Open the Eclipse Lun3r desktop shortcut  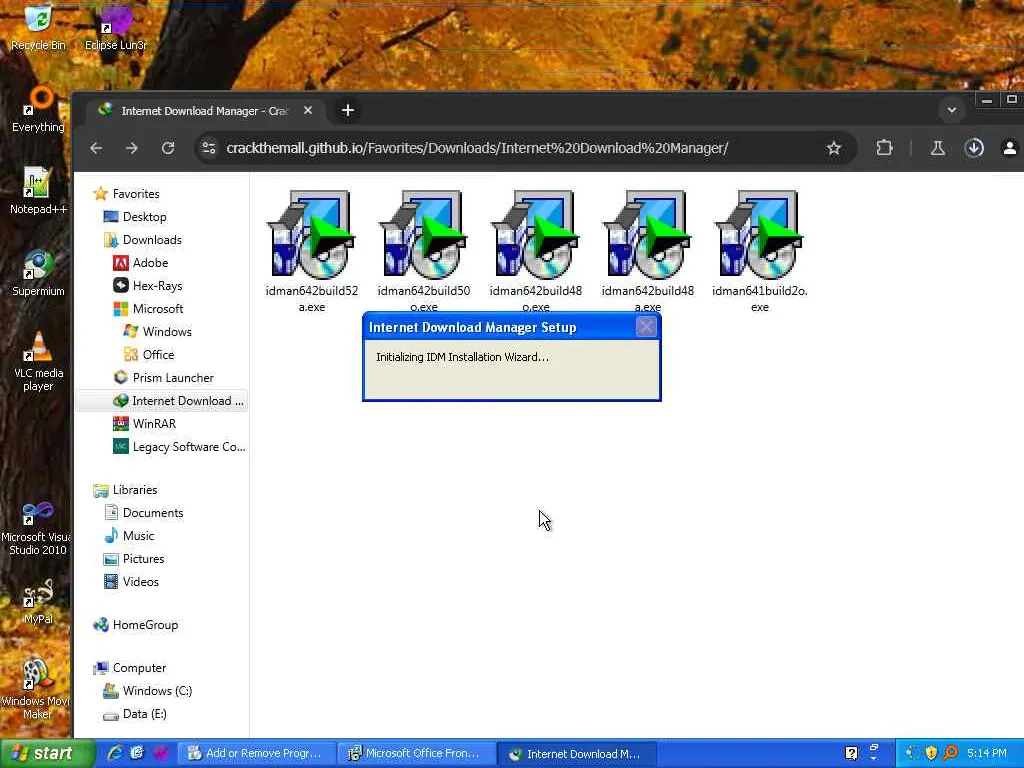coord(116,27)
